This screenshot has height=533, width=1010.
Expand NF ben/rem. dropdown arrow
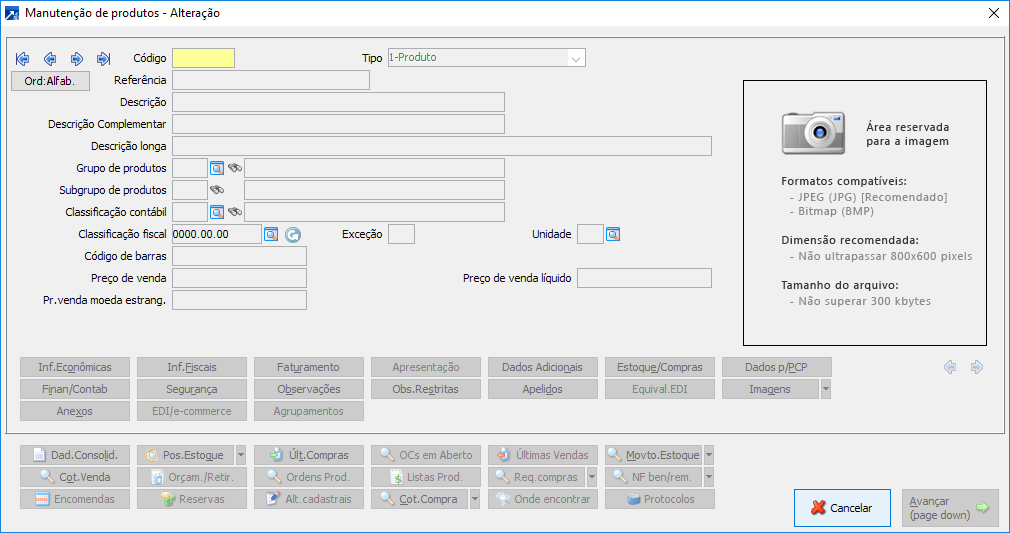click(709, 477)
